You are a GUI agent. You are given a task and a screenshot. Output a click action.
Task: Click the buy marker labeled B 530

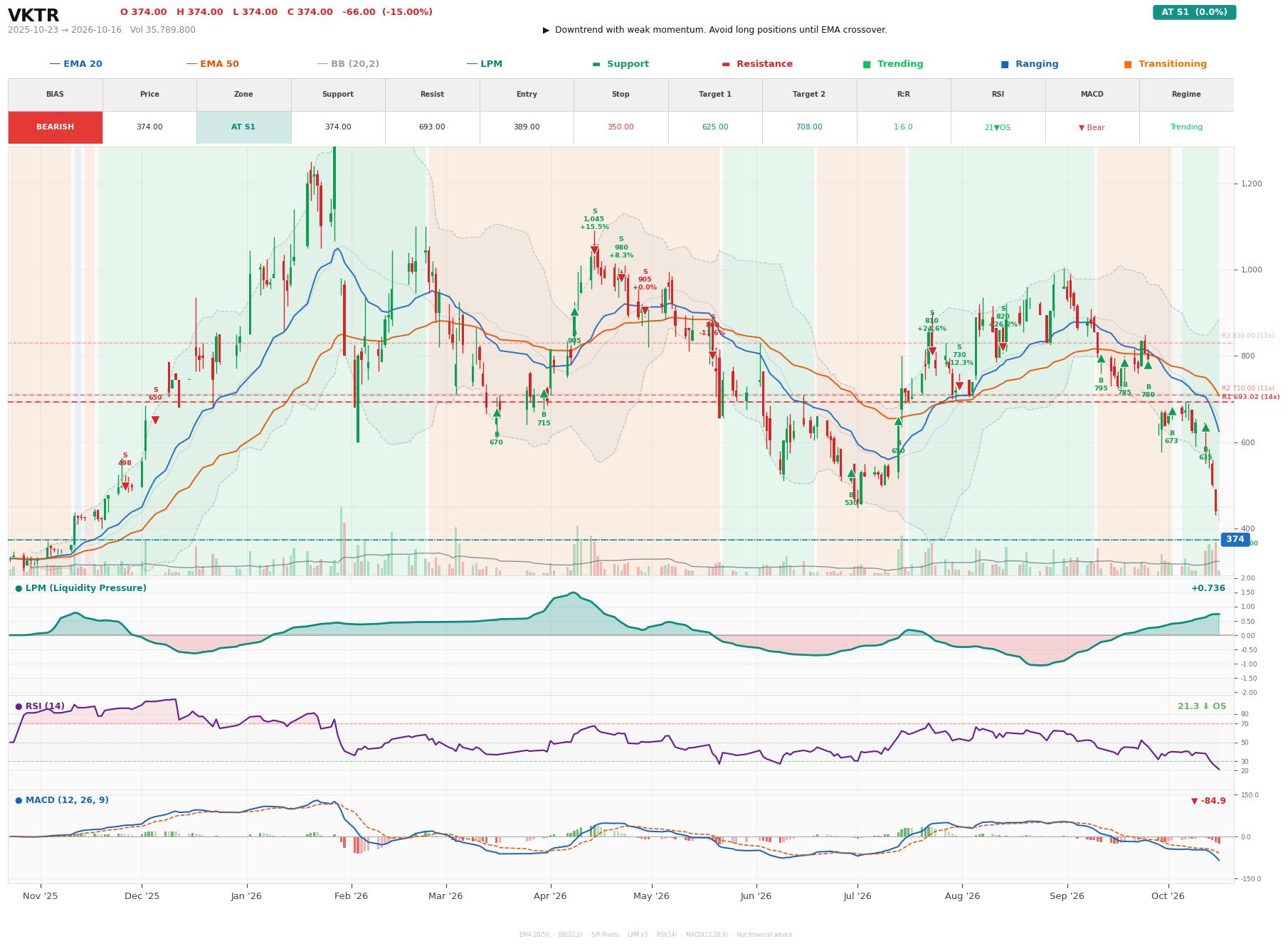851,473
